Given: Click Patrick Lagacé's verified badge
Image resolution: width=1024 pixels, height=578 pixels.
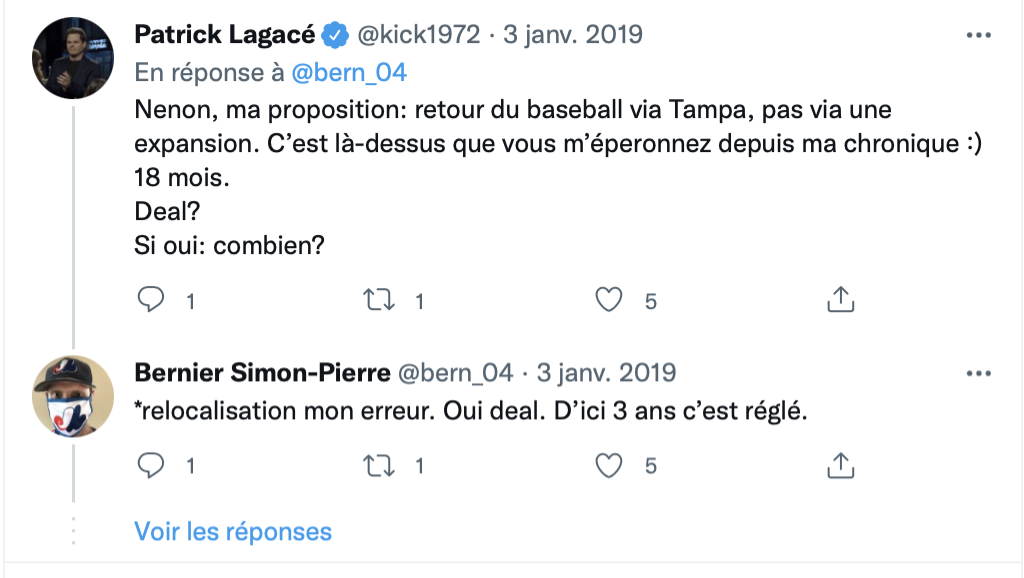Looking at the screenshot, I should 335,36.
